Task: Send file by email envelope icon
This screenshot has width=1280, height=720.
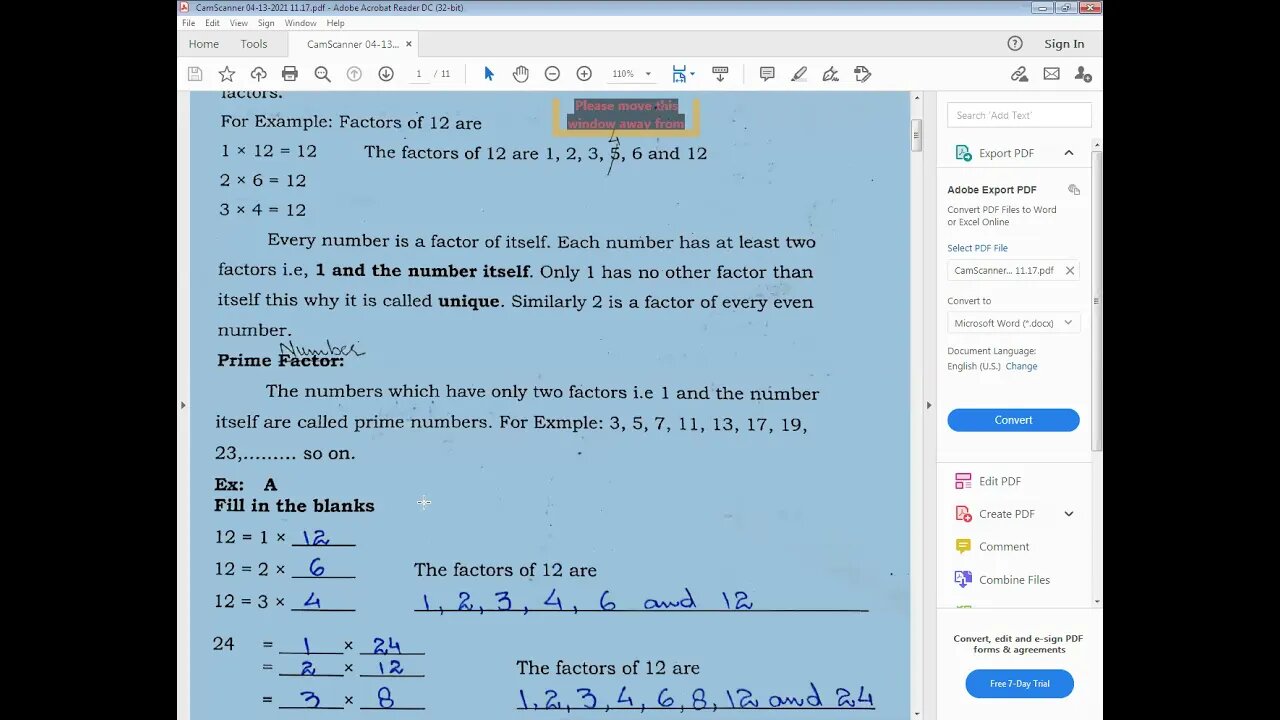Action: click(x=1051, y=74)
